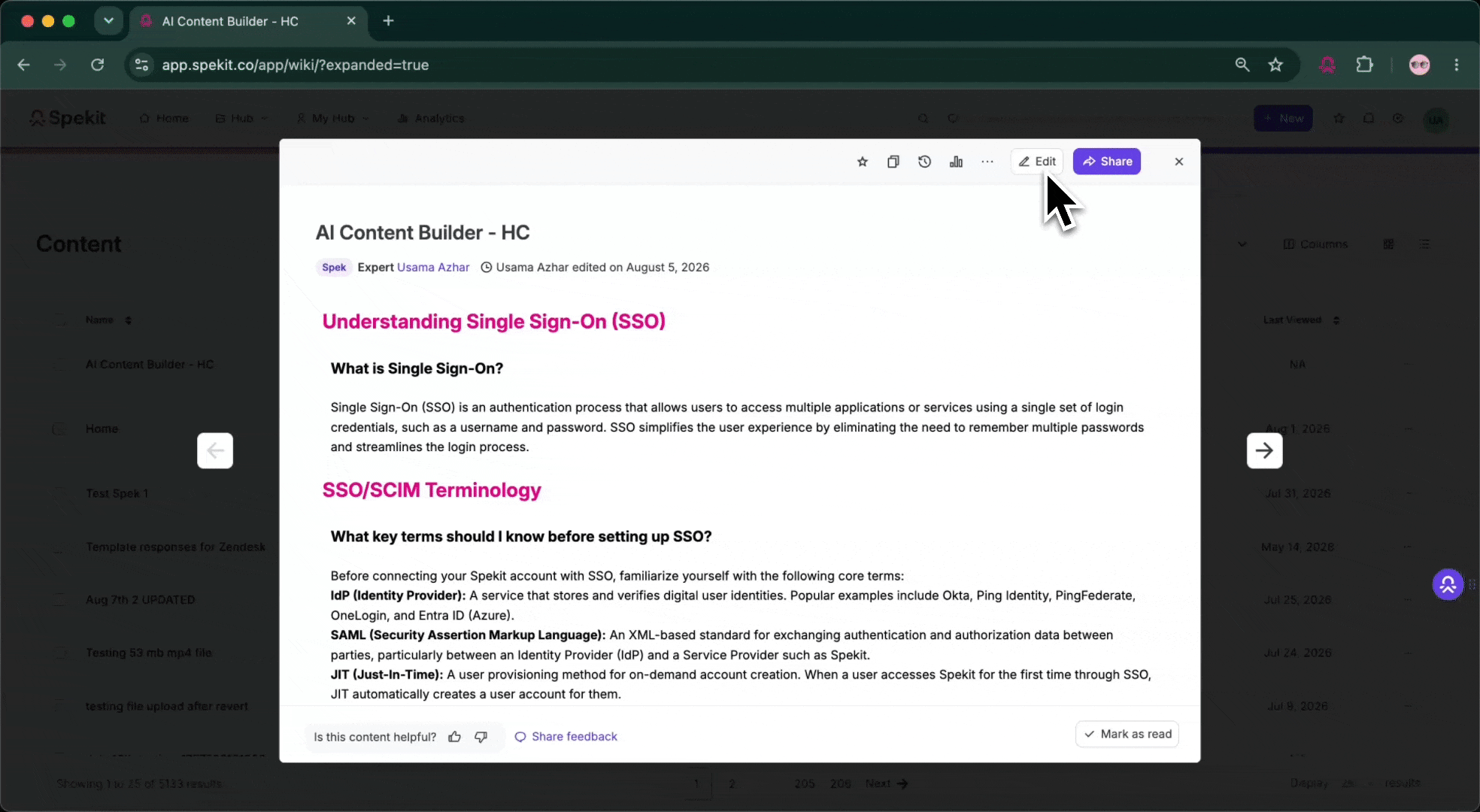Image resolution: width=1480 pixels, height=812 pixels.
Task: Sort by the Last Viewed column
Action: pyautogui.click(x=1301, y=320)
